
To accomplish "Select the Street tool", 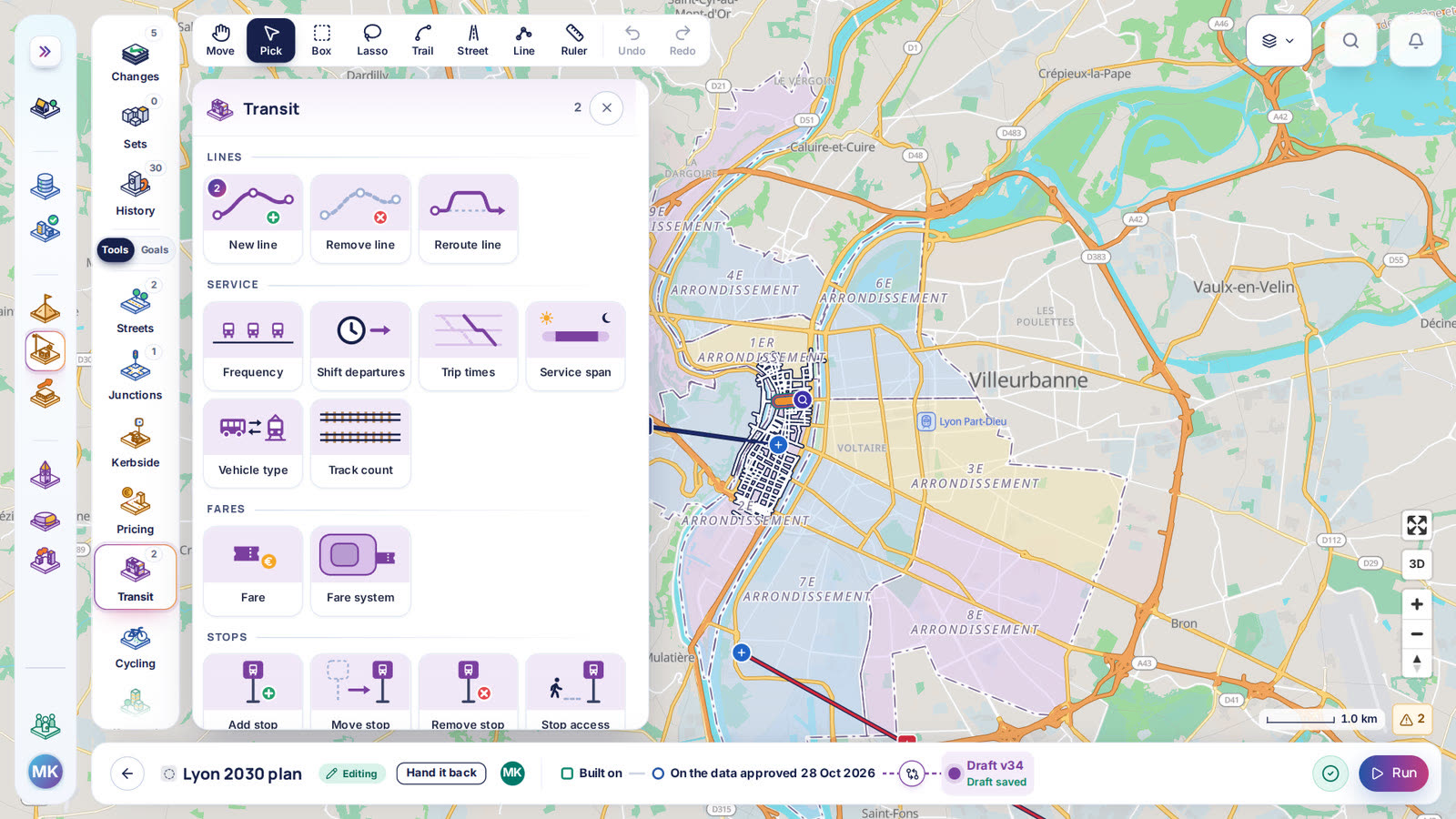I will point(472,41).
